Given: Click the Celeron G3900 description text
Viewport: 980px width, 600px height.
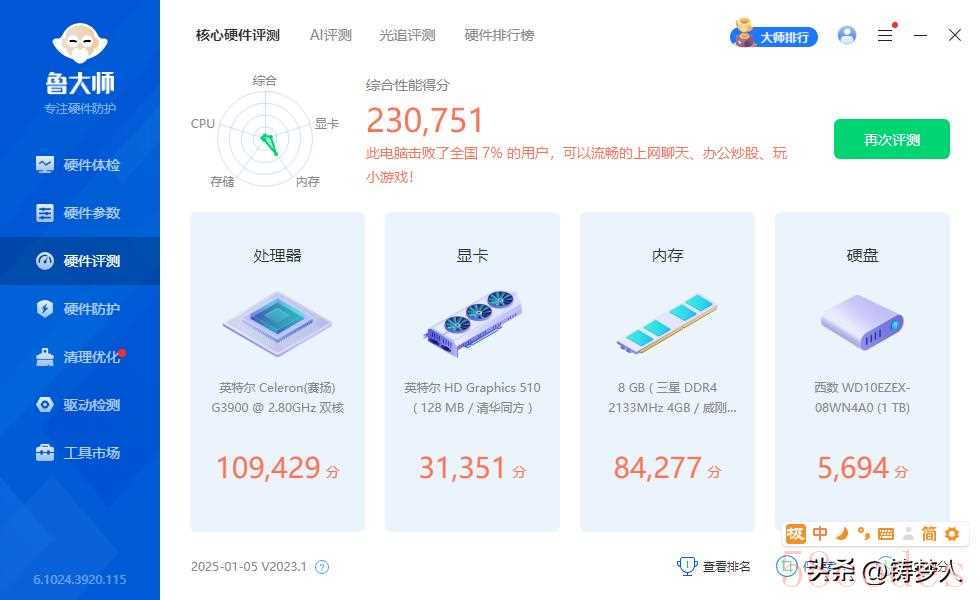Looking at the screenshot, I should point(277,398).
